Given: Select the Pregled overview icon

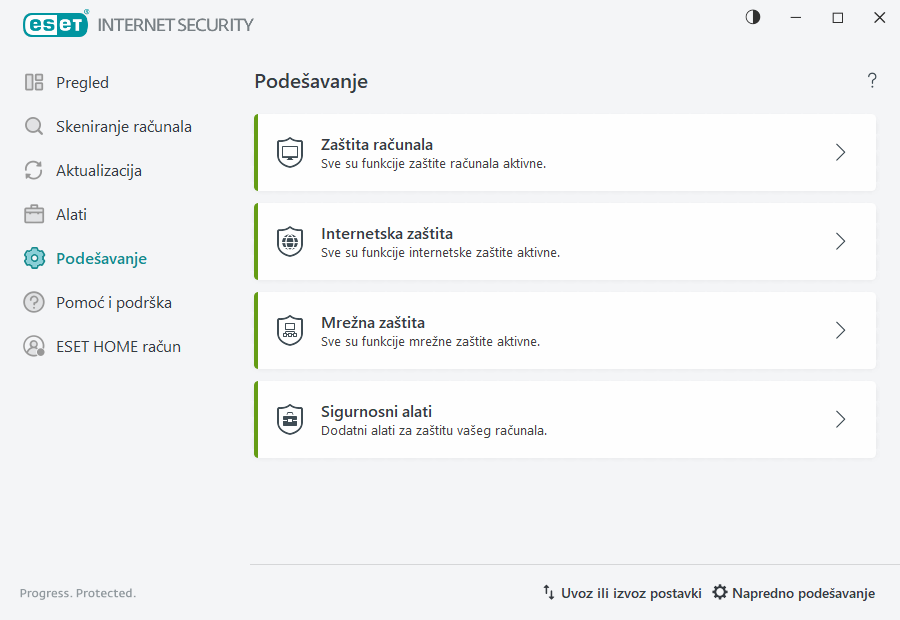Looking at the screenshot, I should [34, 82].
